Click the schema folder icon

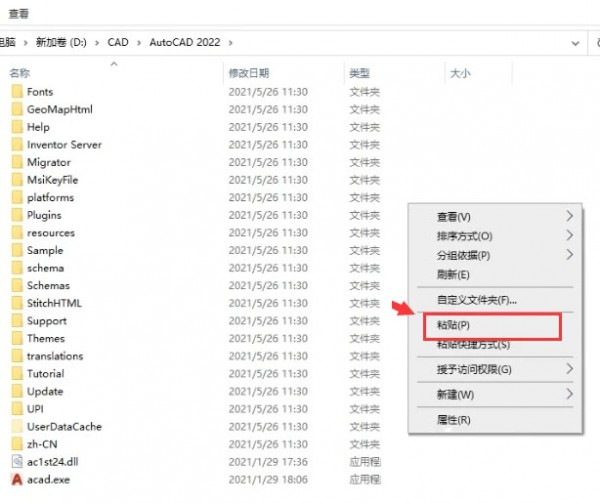click(17, 268)
